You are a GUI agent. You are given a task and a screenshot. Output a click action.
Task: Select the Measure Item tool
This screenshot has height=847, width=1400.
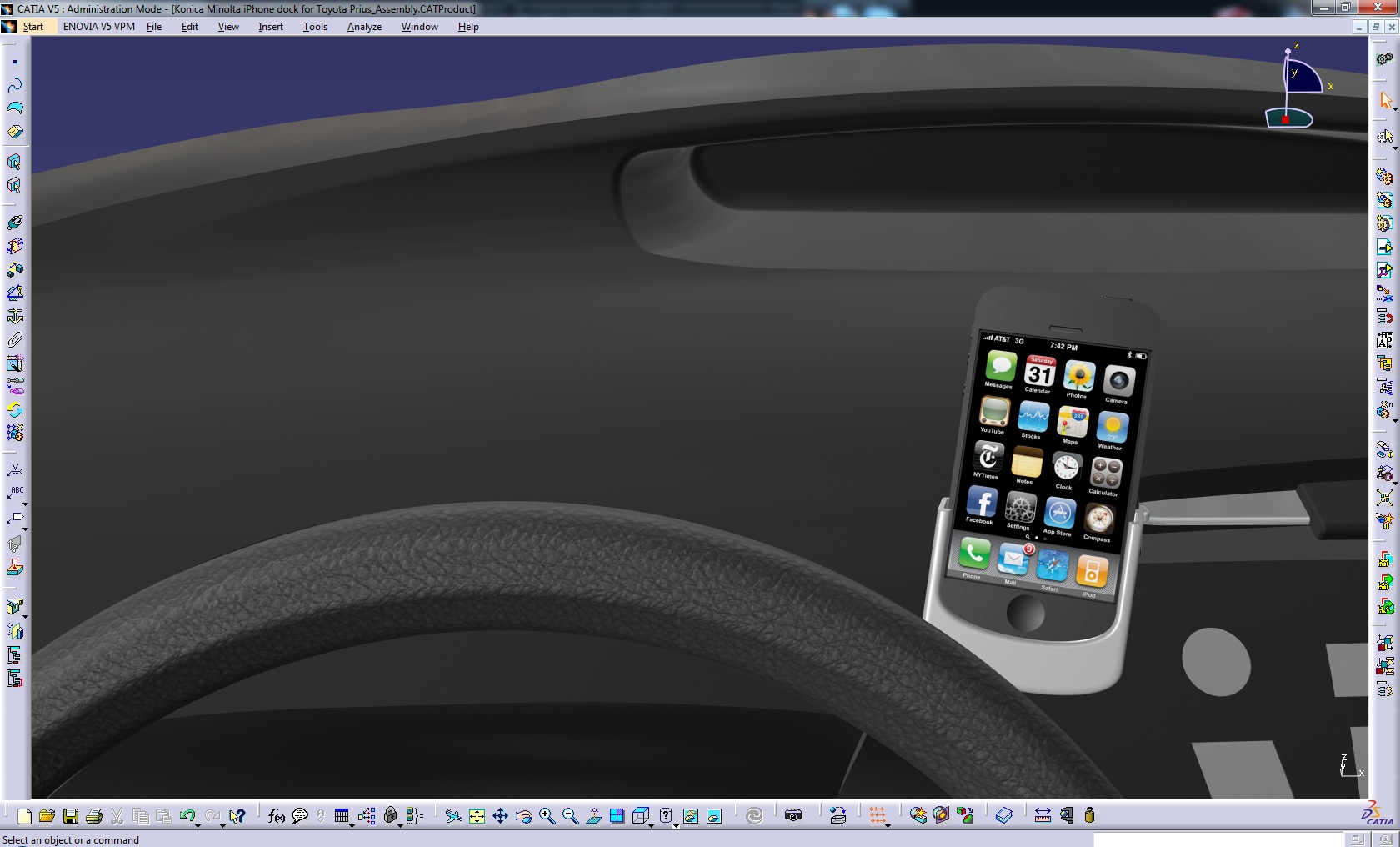coord(1066,816)
